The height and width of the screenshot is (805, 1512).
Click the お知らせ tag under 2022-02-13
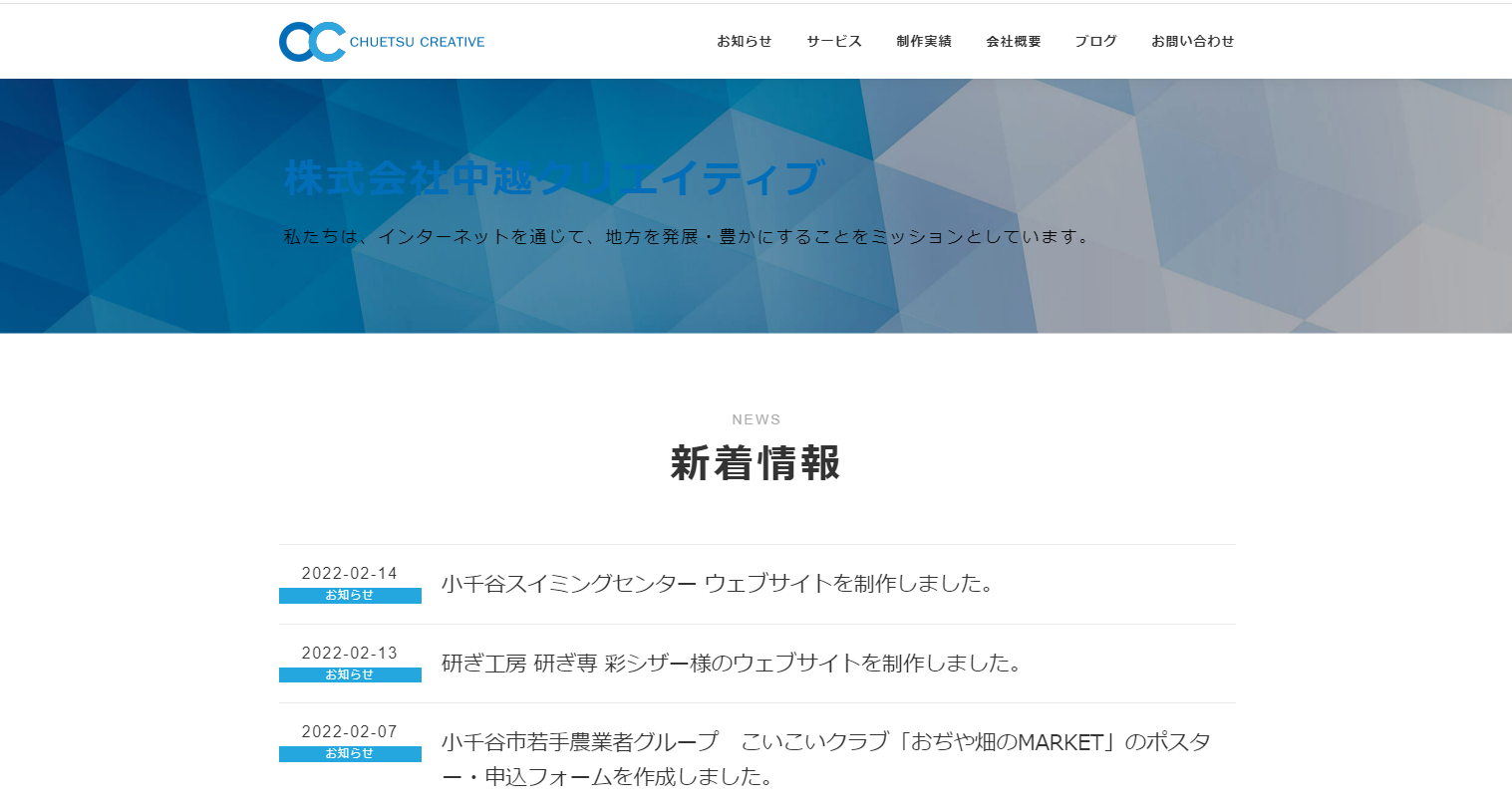coord(350,674)
